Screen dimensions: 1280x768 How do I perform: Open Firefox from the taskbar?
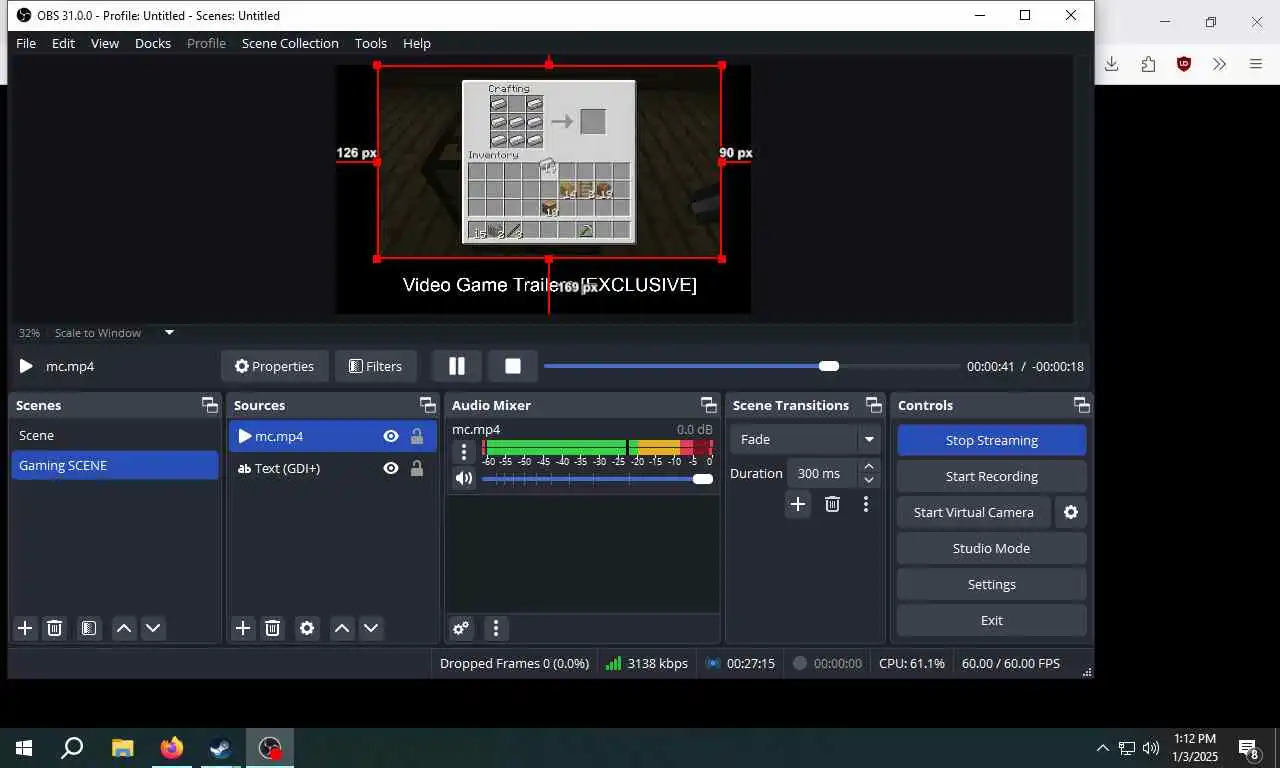172,748
